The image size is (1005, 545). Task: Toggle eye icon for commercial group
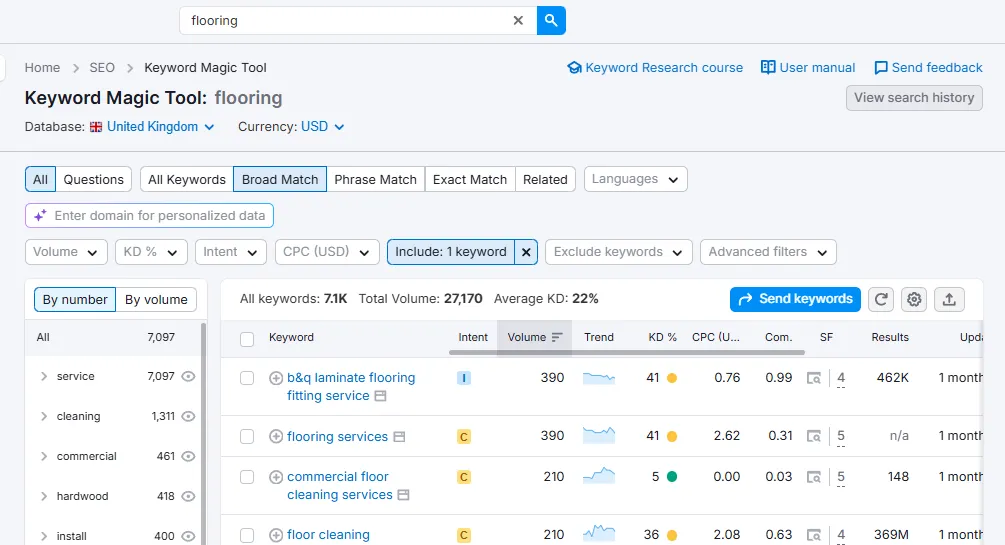click(x=188, y=456)
